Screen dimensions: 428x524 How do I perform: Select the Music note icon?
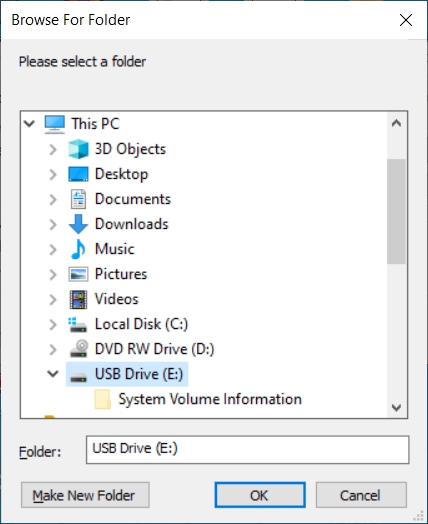click(78, 249)
